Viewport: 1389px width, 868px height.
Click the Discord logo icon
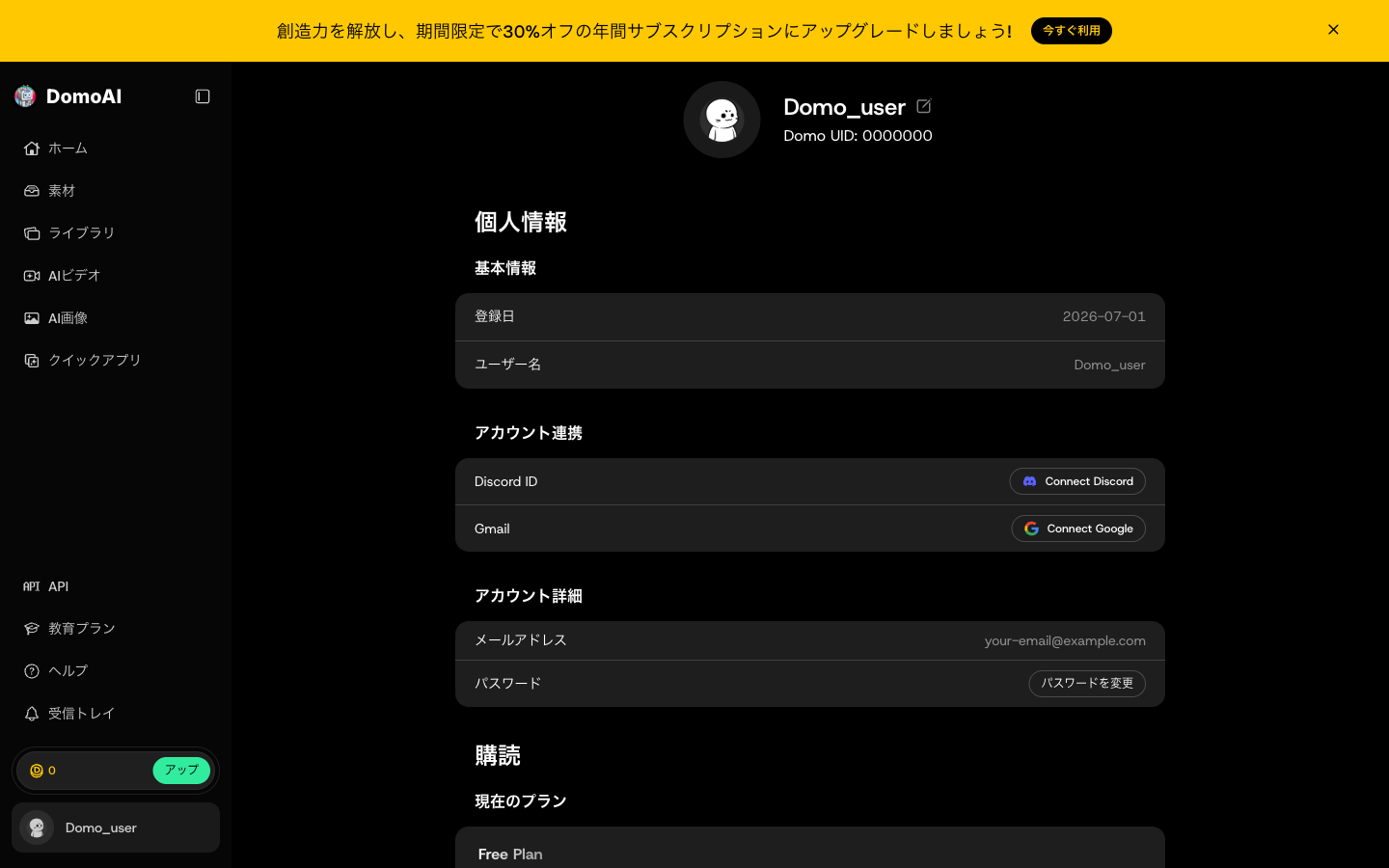coord(1029,481)
